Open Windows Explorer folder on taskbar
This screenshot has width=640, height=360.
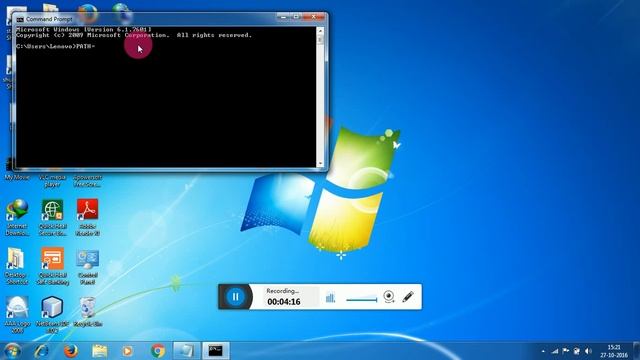click(100, 351)
